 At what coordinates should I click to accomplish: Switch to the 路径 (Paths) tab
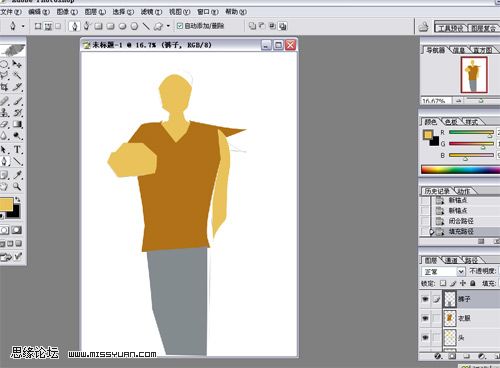(x=470, y=260)
